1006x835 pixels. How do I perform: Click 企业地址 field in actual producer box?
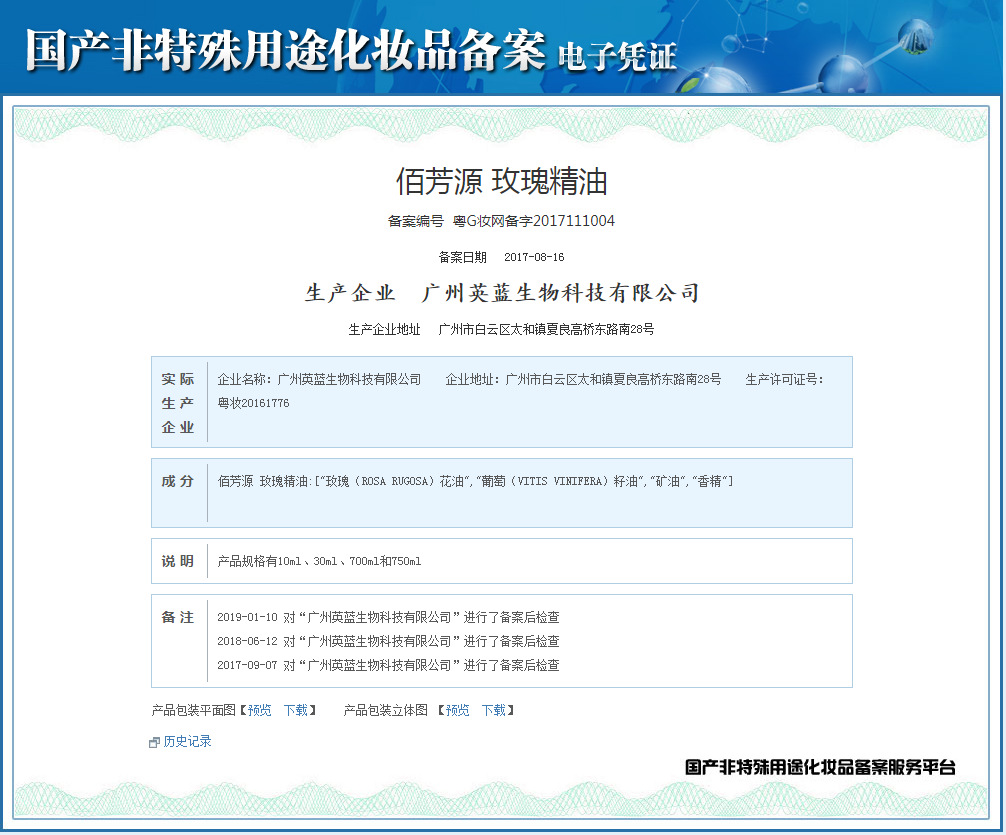(x=583, y=379)
